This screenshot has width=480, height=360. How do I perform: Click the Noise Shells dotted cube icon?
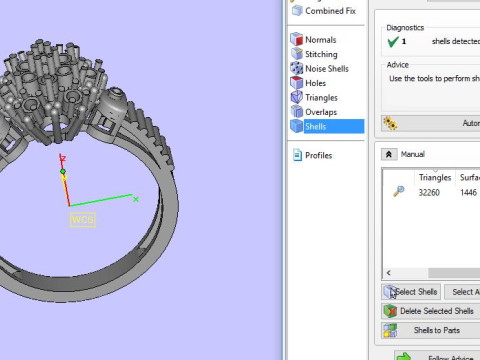(296, 68)
